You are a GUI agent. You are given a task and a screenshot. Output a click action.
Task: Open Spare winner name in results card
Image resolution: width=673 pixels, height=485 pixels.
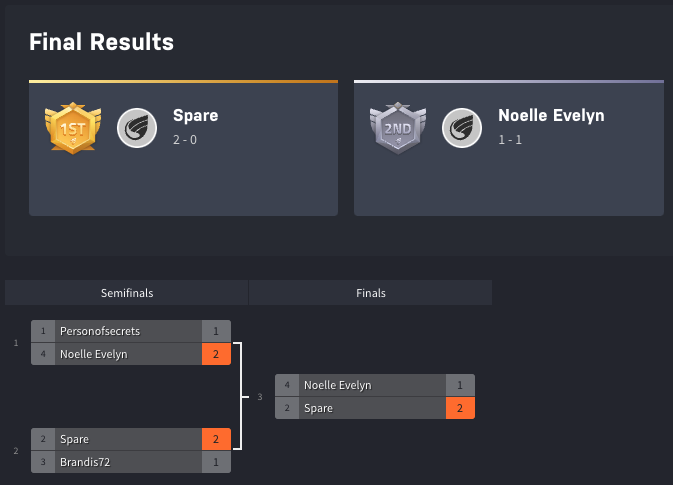pos(195,115)
